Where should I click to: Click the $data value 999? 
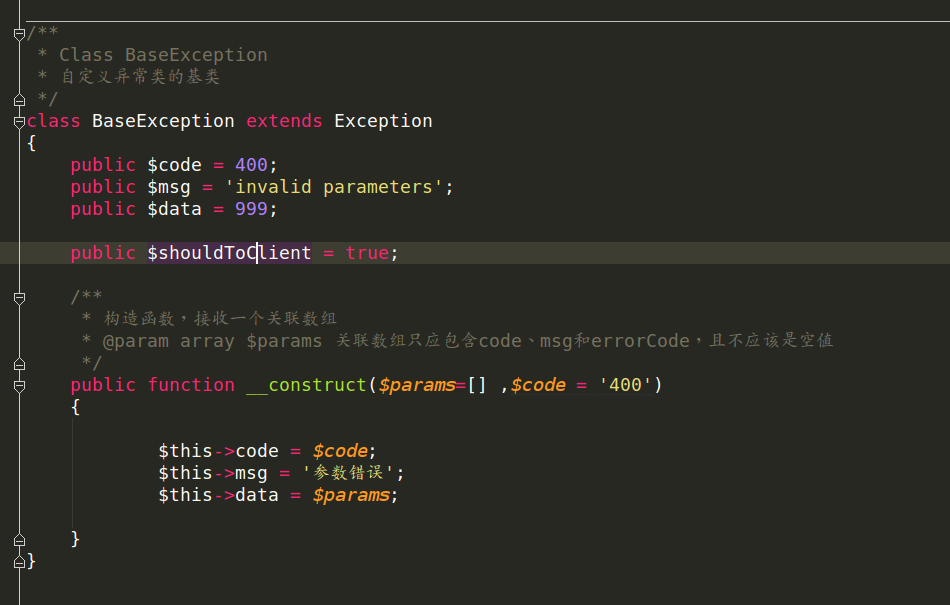251,209
